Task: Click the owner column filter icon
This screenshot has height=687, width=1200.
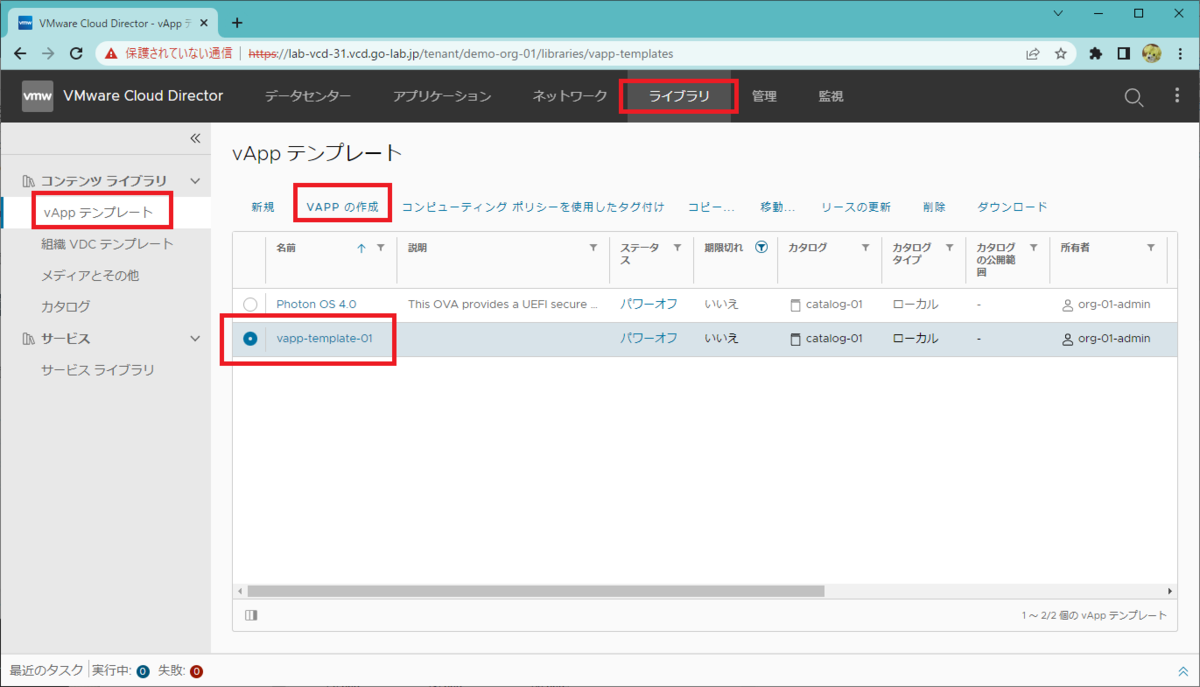Action: (1151, 248)
